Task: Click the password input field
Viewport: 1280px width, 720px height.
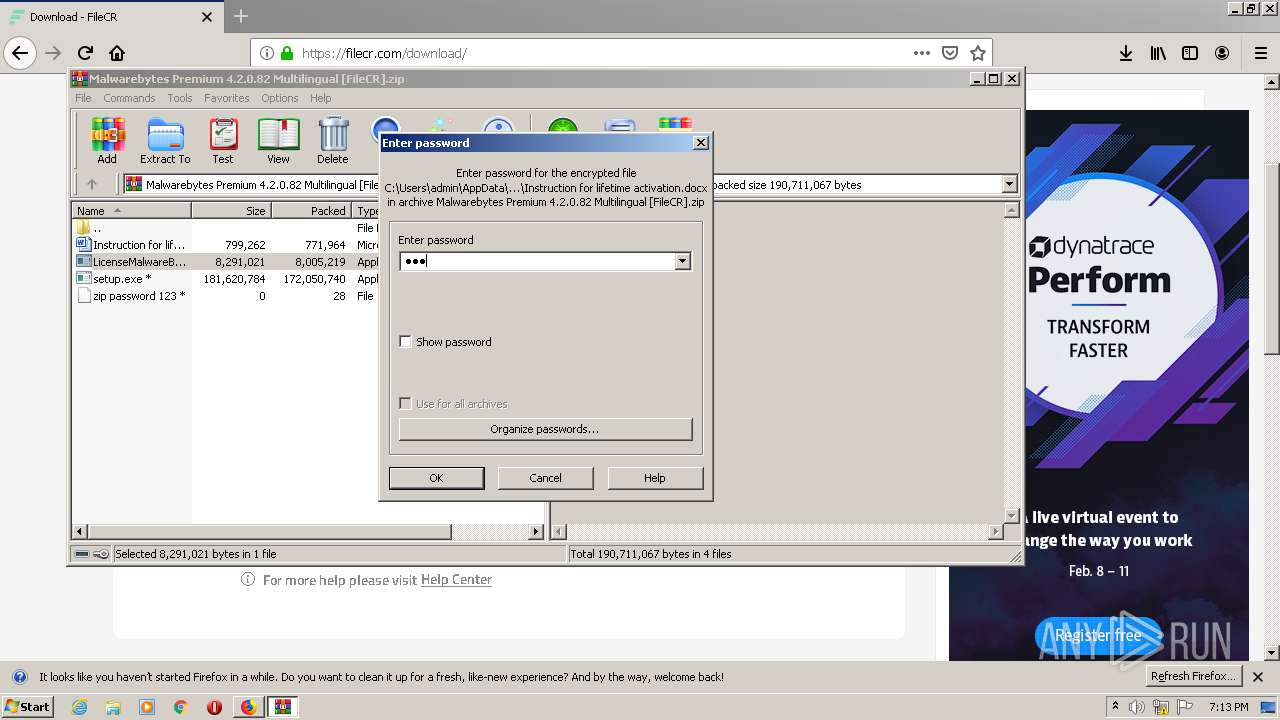Action: [x=537, y=261]
